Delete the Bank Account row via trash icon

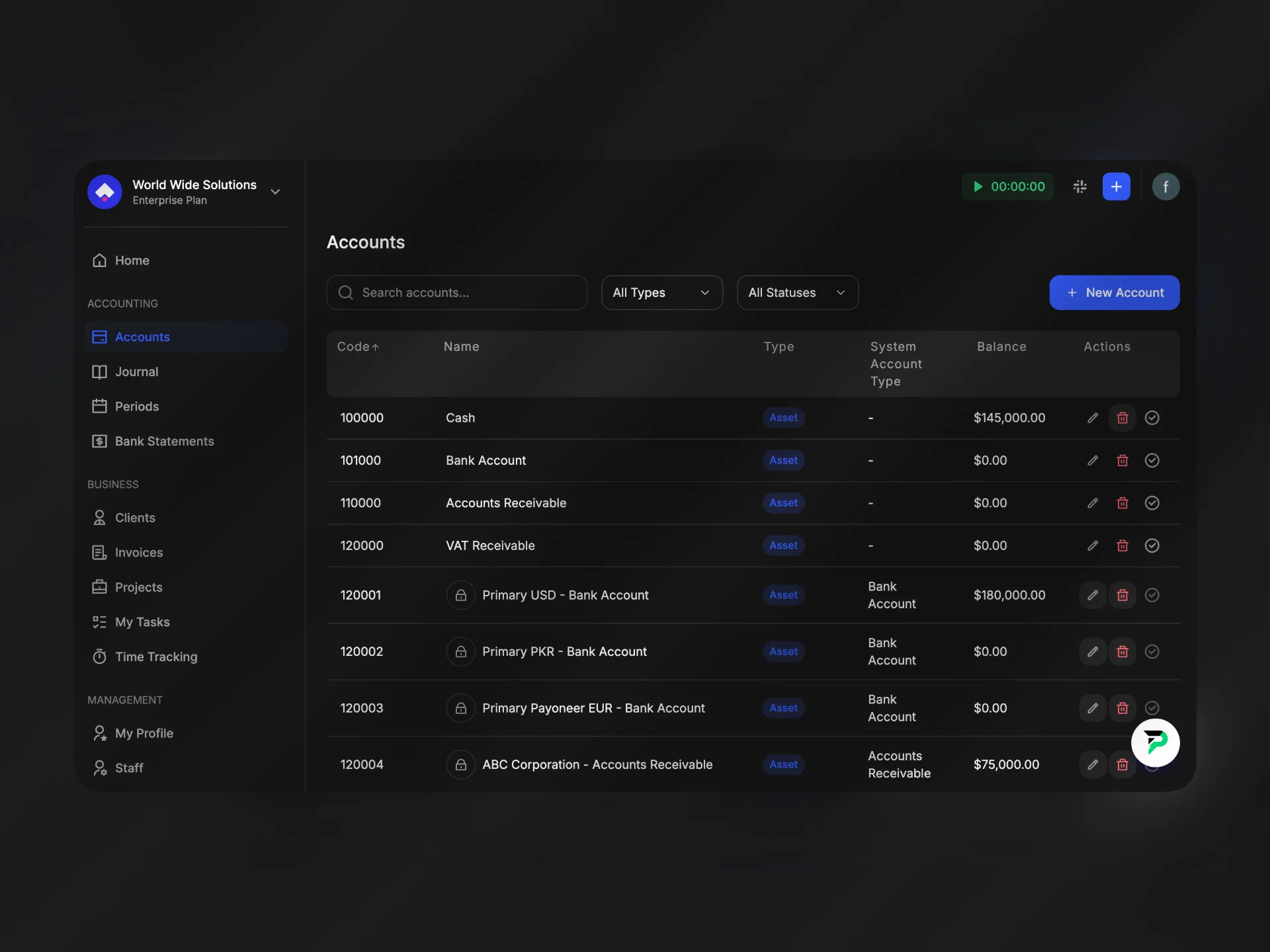tap(1122, 460)
